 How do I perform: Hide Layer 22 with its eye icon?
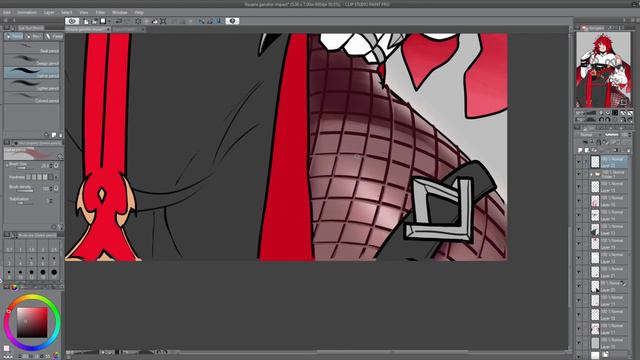click(x=579, y=162)
